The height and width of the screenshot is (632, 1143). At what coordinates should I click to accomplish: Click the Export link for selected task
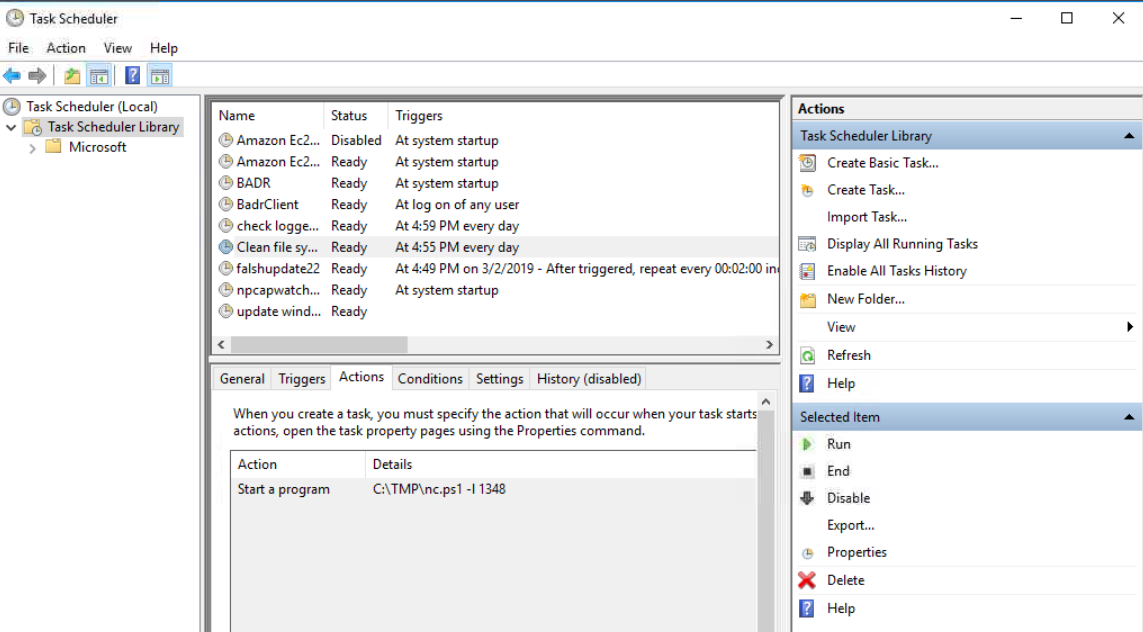pos(850,524)
